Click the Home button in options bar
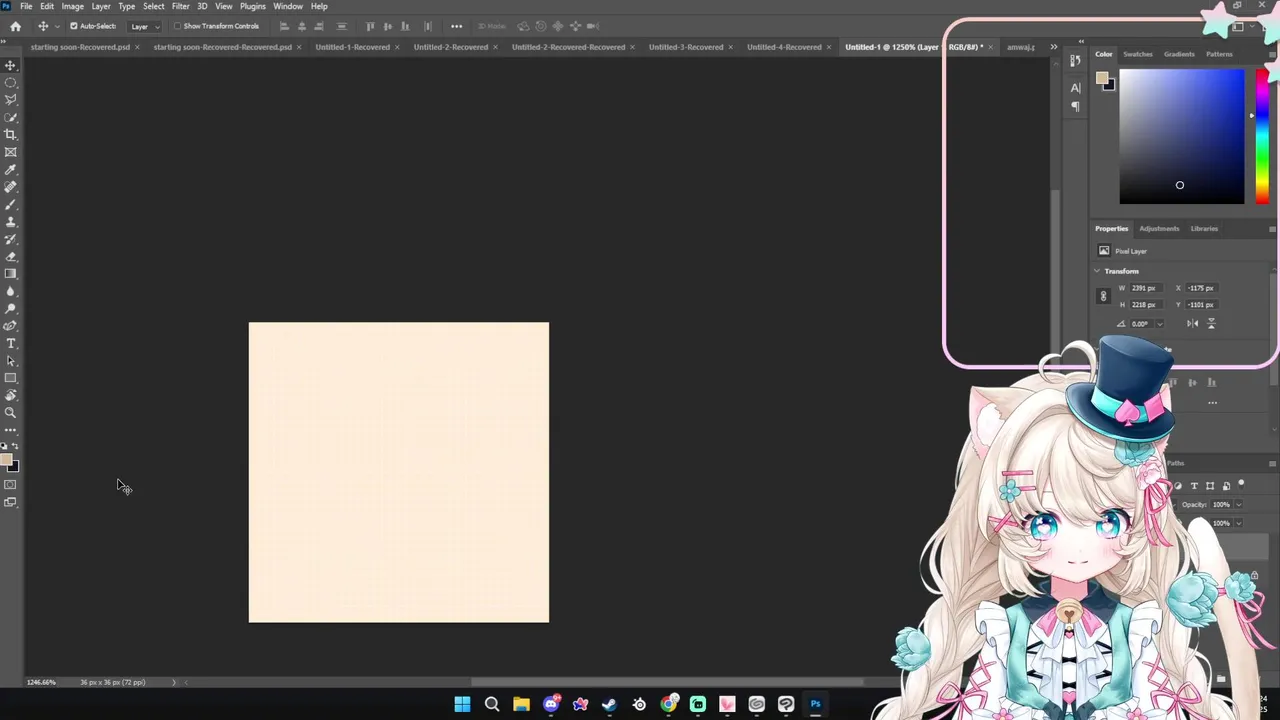This screenshot has width=1280, height=720. pyautogui.click(x=15, y=26)
